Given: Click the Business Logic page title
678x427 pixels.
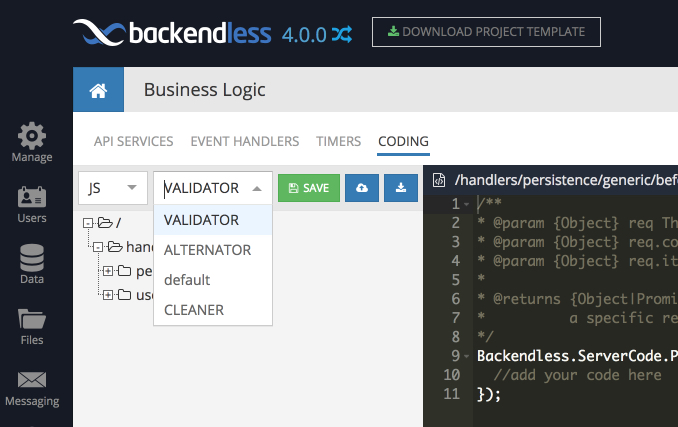Looking at the screenshot, I should point(205,90).
